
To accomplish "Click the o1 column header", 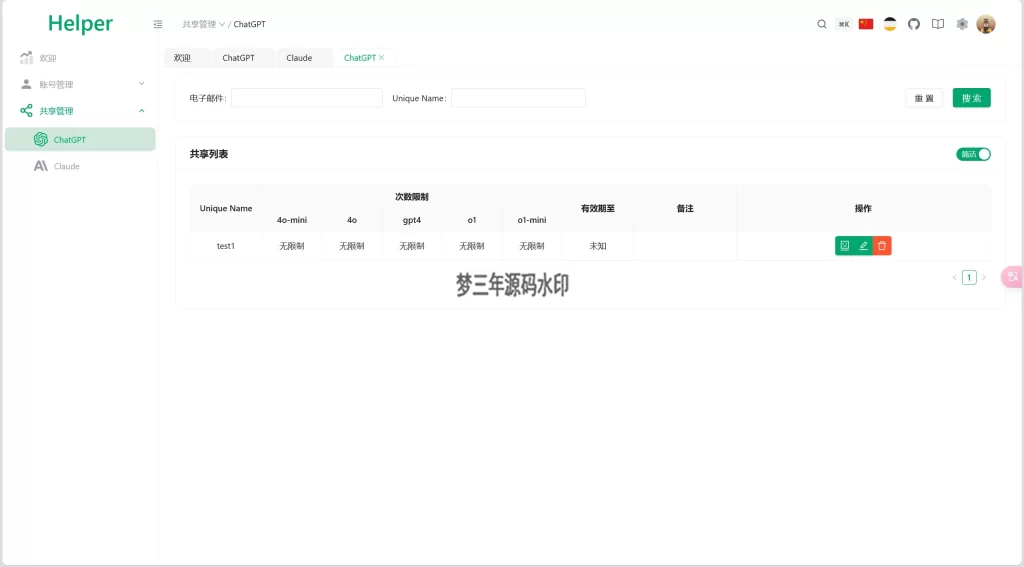I will click(x=472, y=220).
